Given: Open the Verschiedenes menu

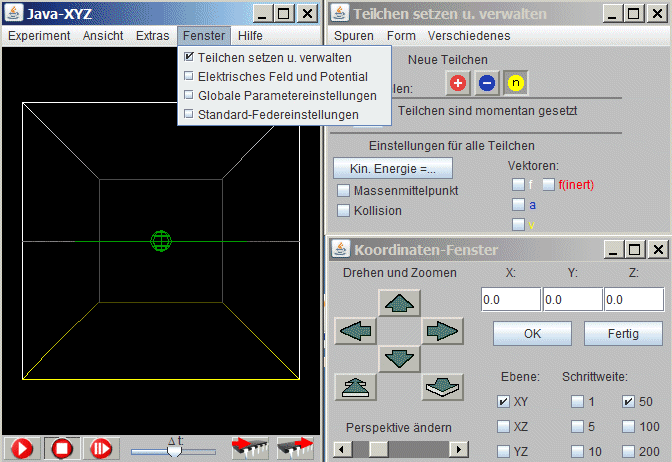Looking at the screenshot, I should coord(469,36).
